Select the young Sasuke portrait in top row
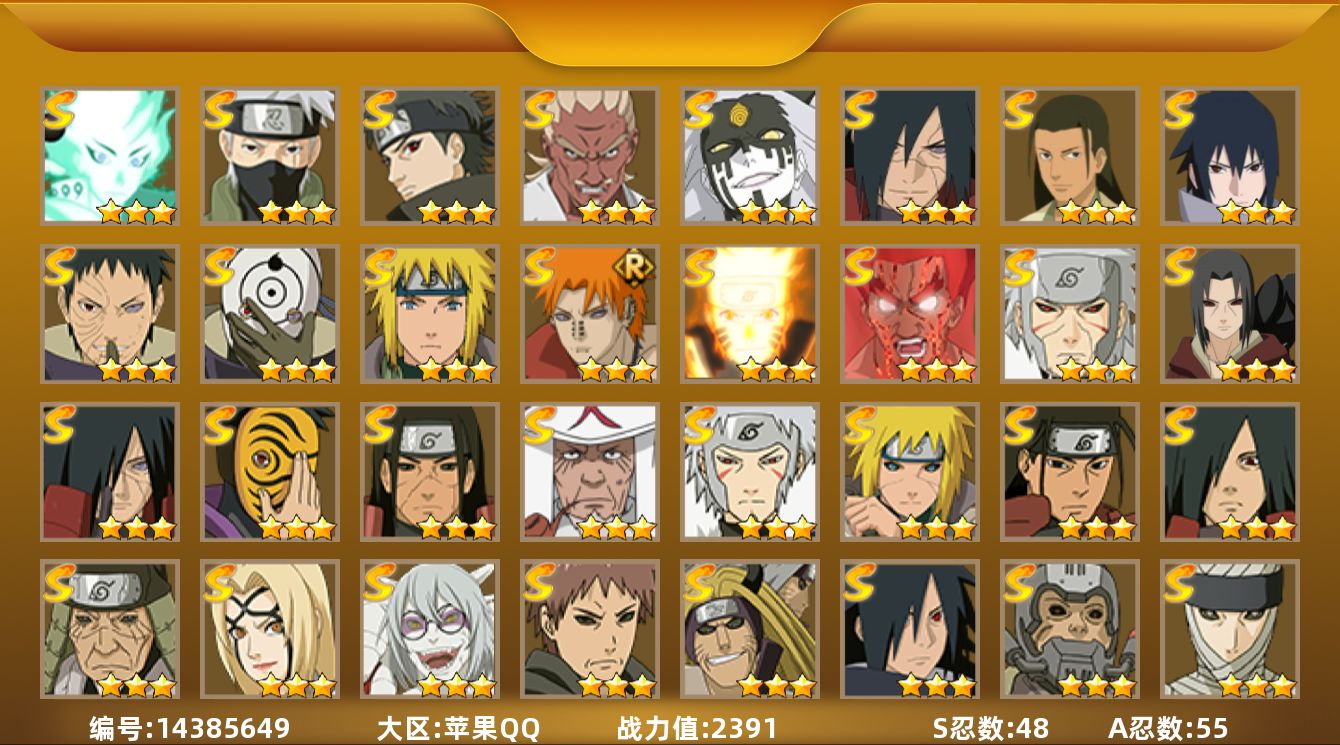Image resolution: width=1340 pixels, height=745 pixels. [1230, 155]
